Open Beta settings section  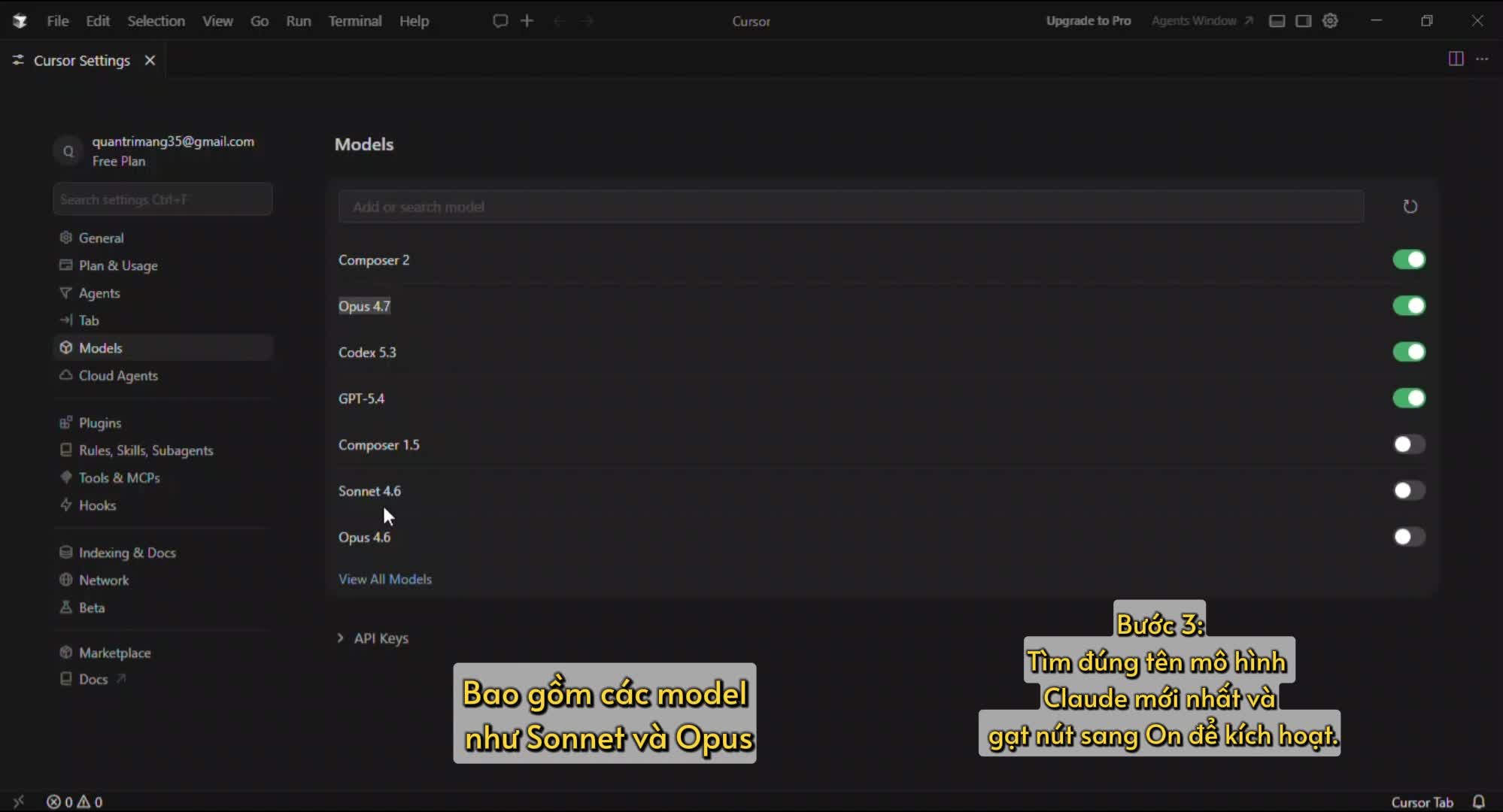pos(162,607)
